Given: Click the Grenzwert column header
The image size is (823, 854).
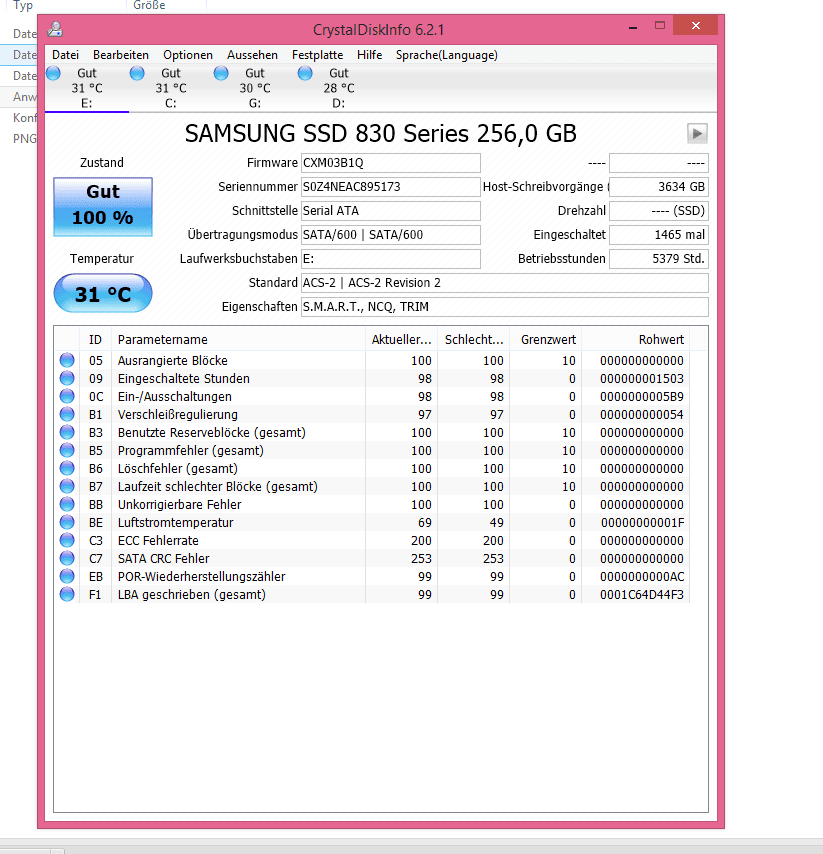Looking at the screenshot, I should 546,339.
